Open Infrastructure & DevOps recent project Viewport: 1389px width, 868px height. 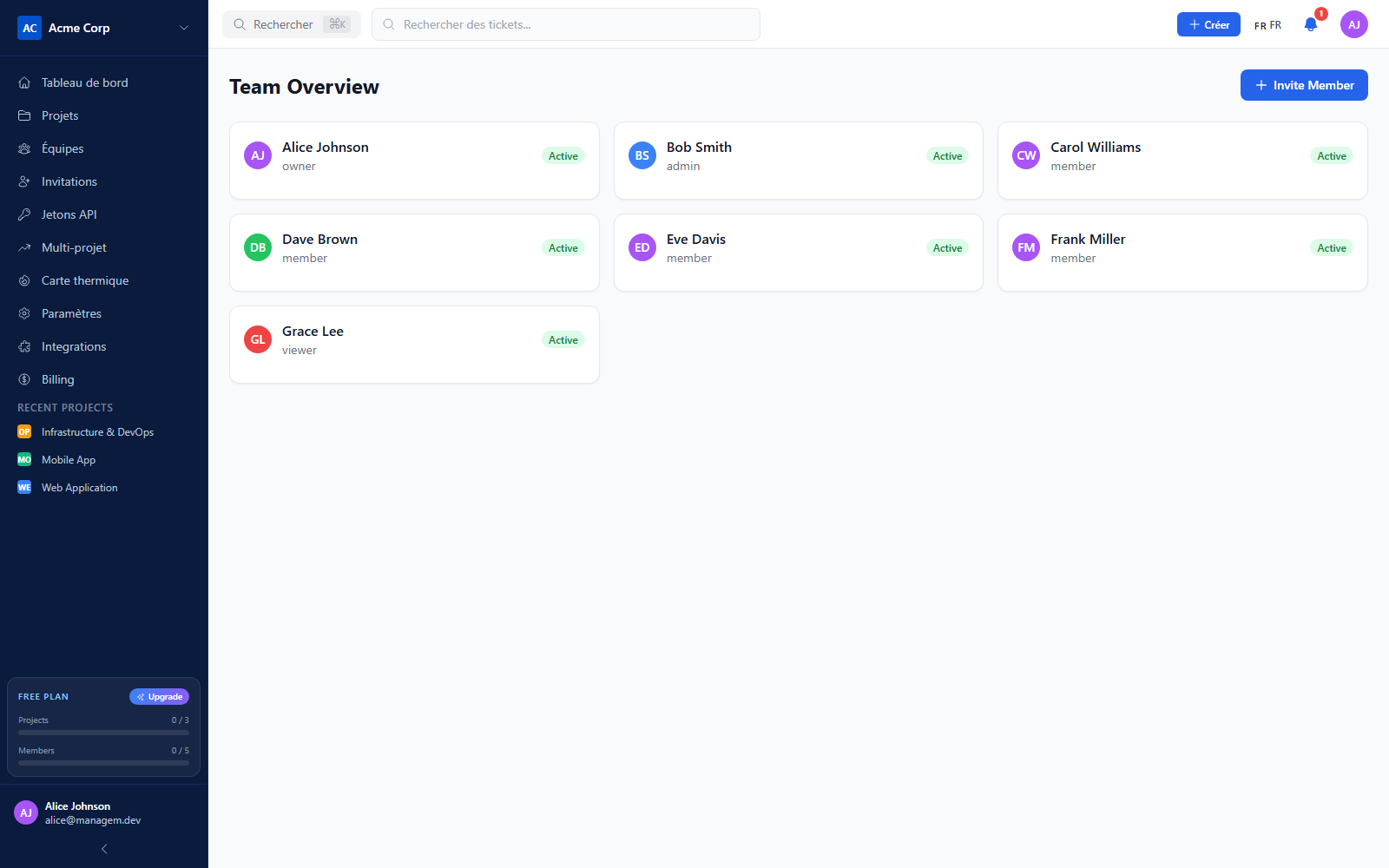(x=104, y=432)
